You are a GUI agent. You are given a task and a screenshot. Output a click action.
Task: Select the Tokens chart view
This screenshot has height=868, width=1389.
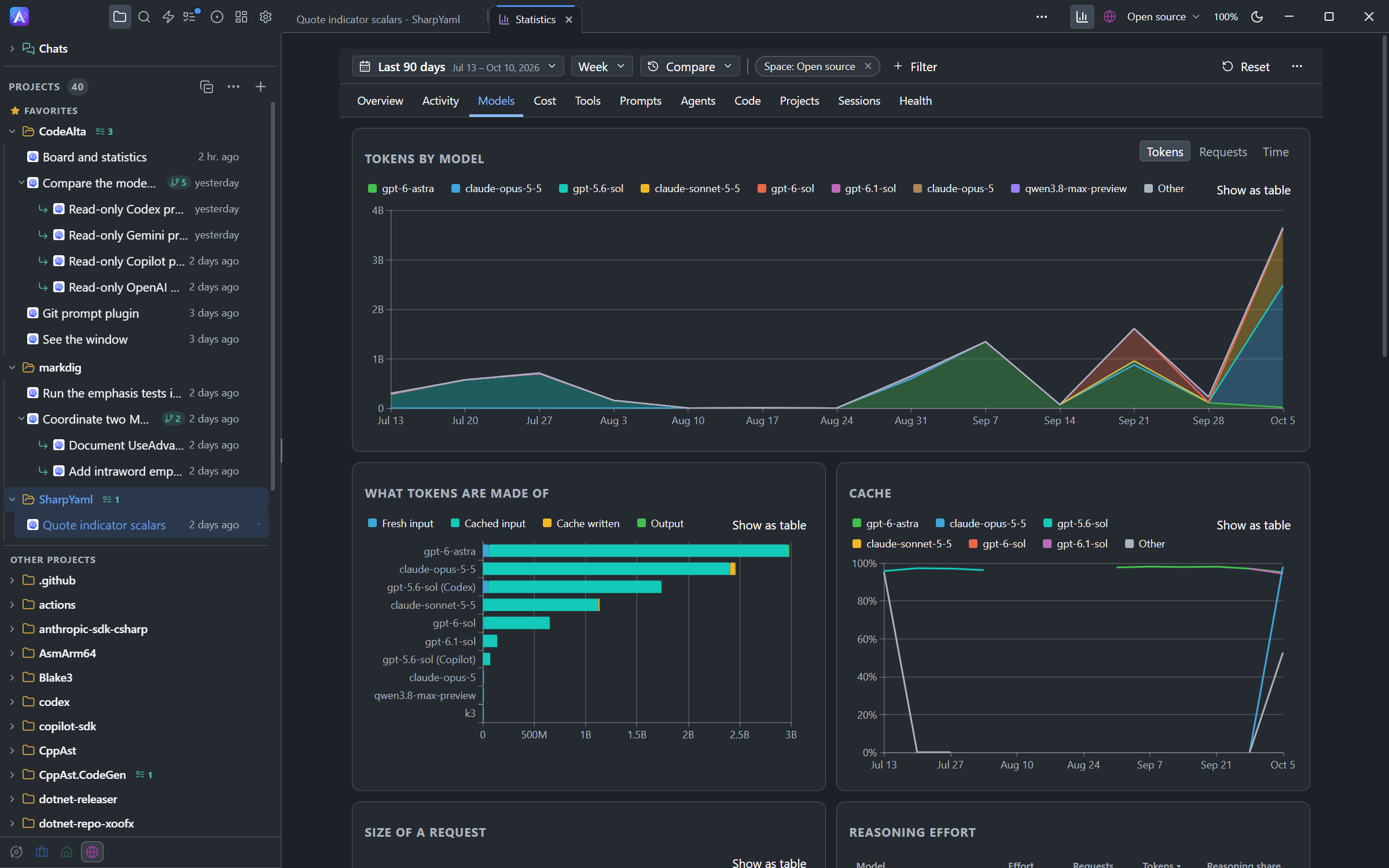[x=1164, y=152]
